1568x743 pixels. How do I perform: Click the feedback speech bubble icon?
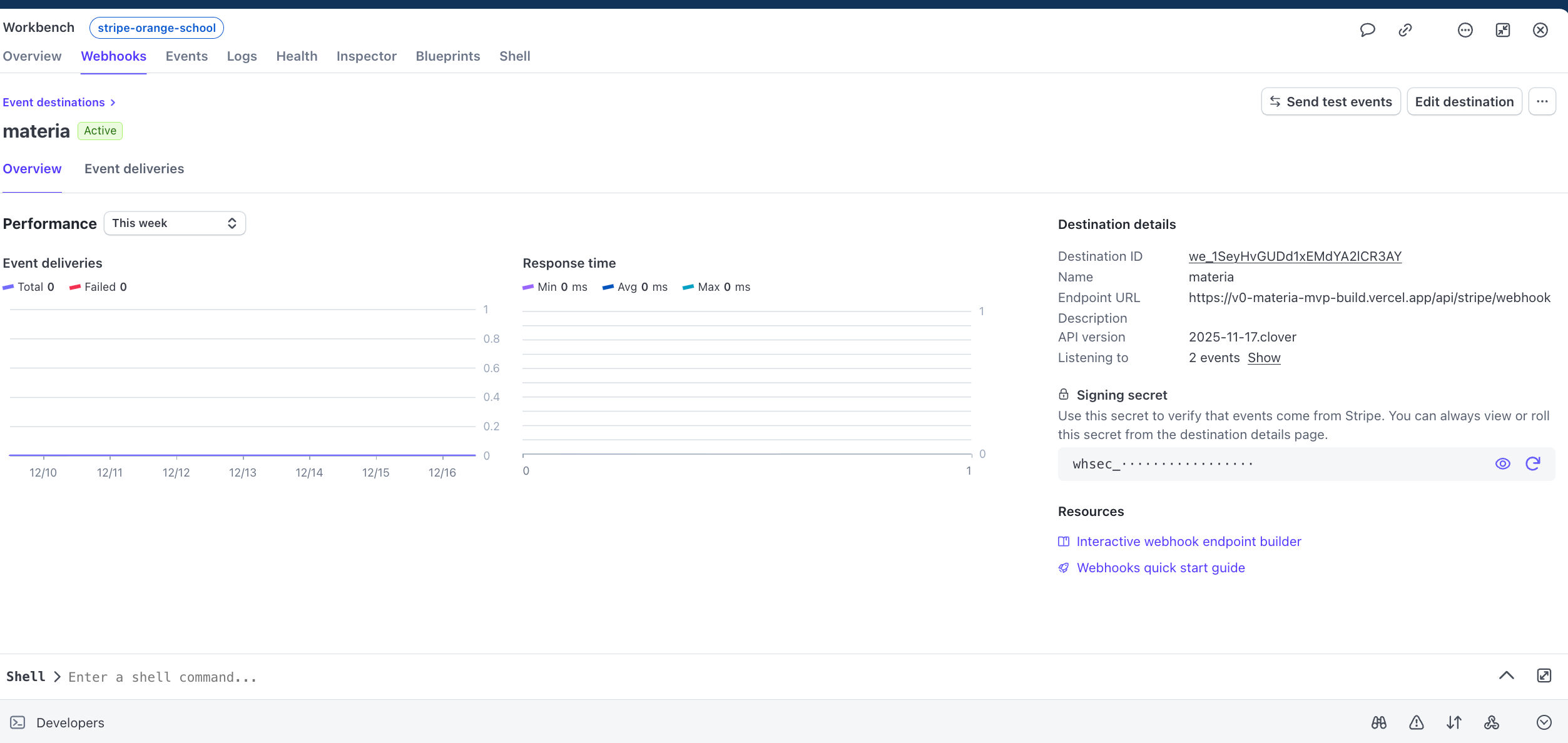[1367, 30]
